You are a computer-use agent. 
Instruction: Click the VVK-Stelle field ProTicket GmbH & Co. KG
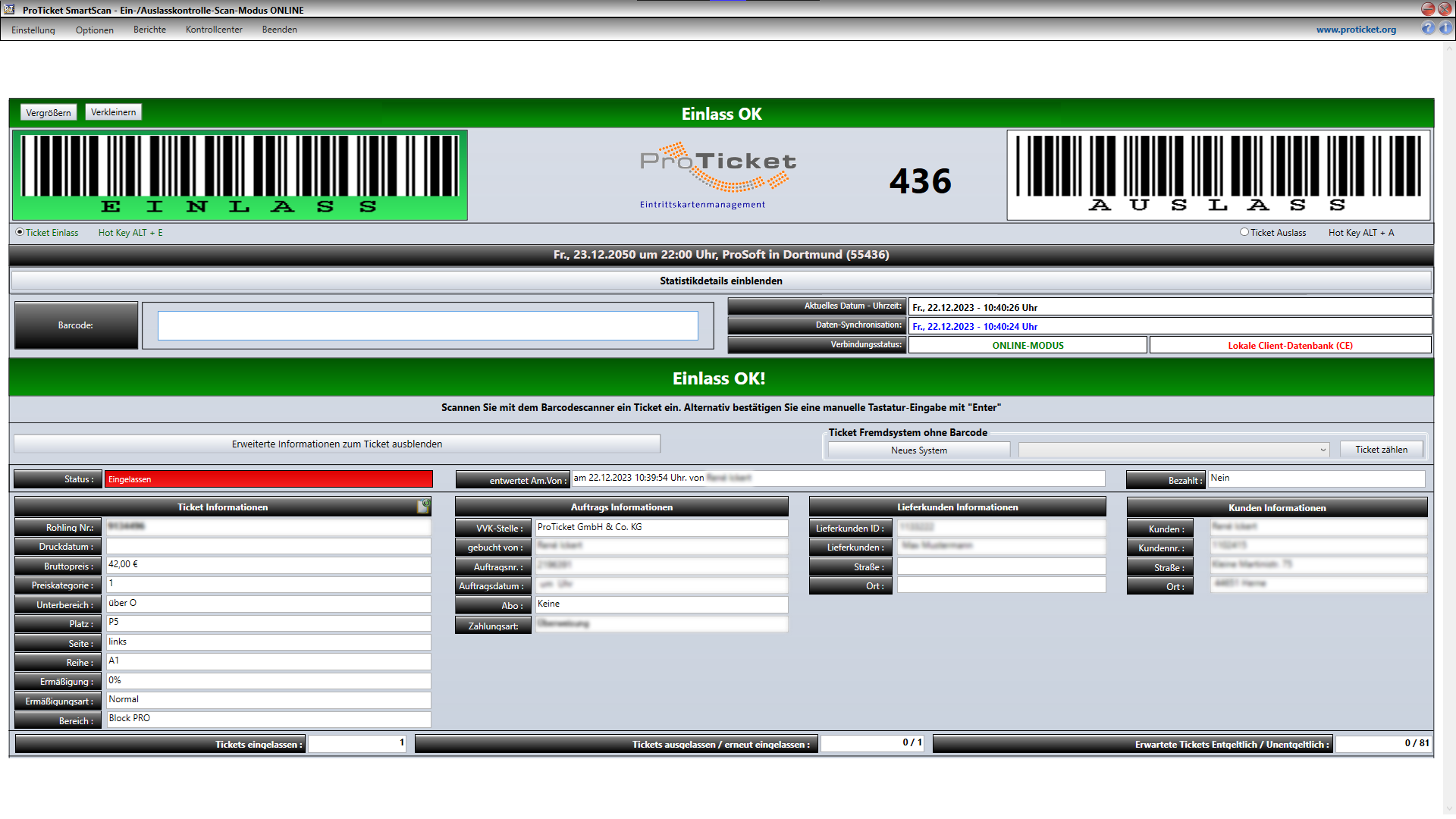661,527
